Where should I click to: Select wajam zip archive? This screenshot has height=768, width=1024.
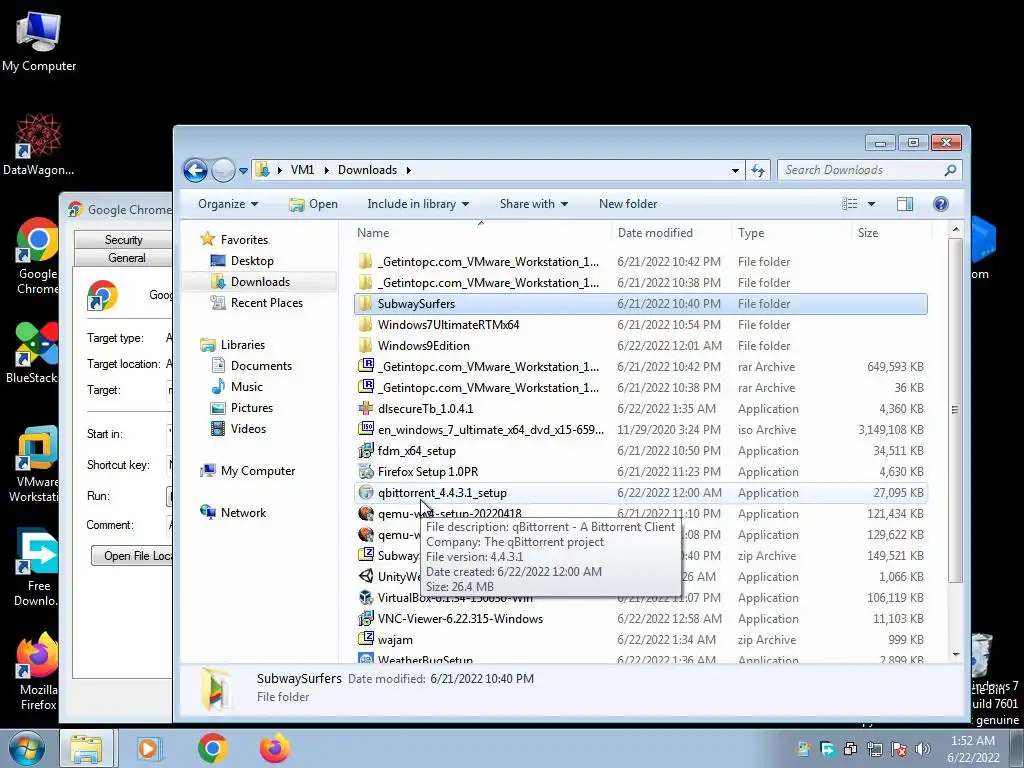(395, 639)
